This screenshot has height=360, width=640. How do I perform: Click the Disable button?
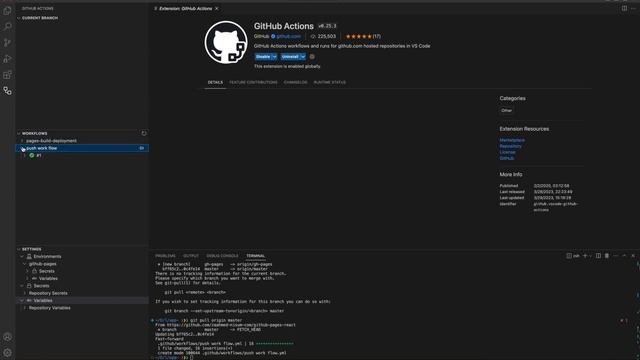point(263,57)
